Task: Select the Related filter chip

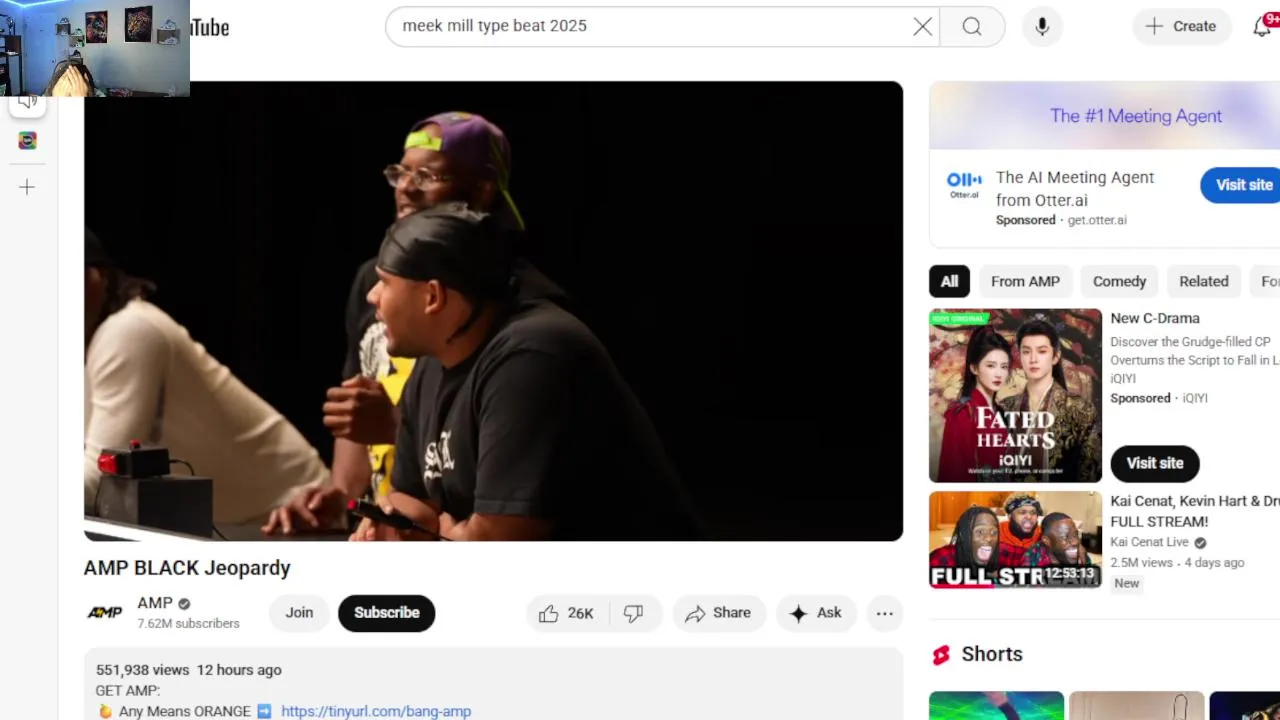Action: pyautogui.click(x=1203, y=281)
